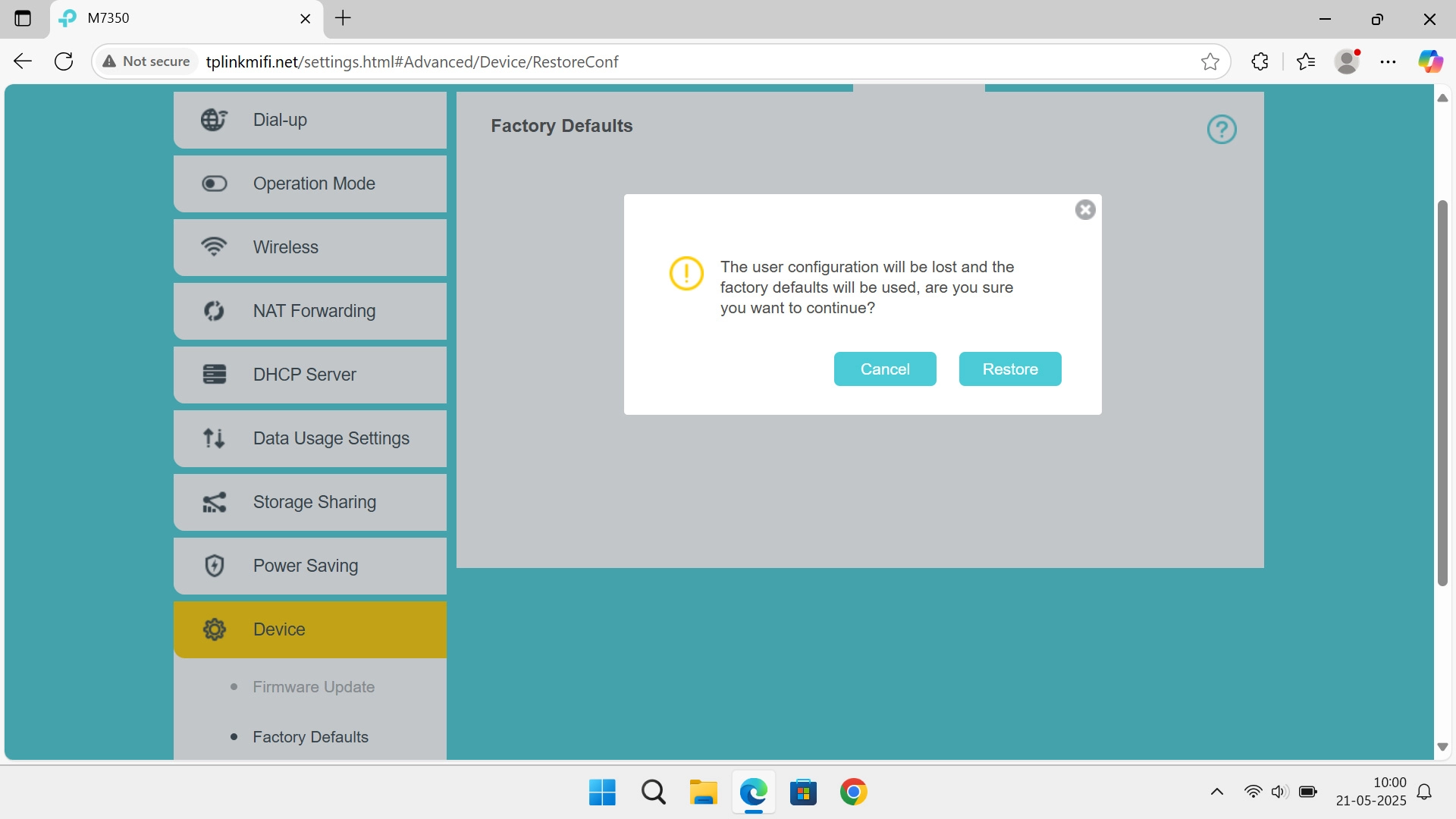Screen dimensions: 1456x819
Task: Open the favorites hub dropdown
Action: (x=1307, y=61)
